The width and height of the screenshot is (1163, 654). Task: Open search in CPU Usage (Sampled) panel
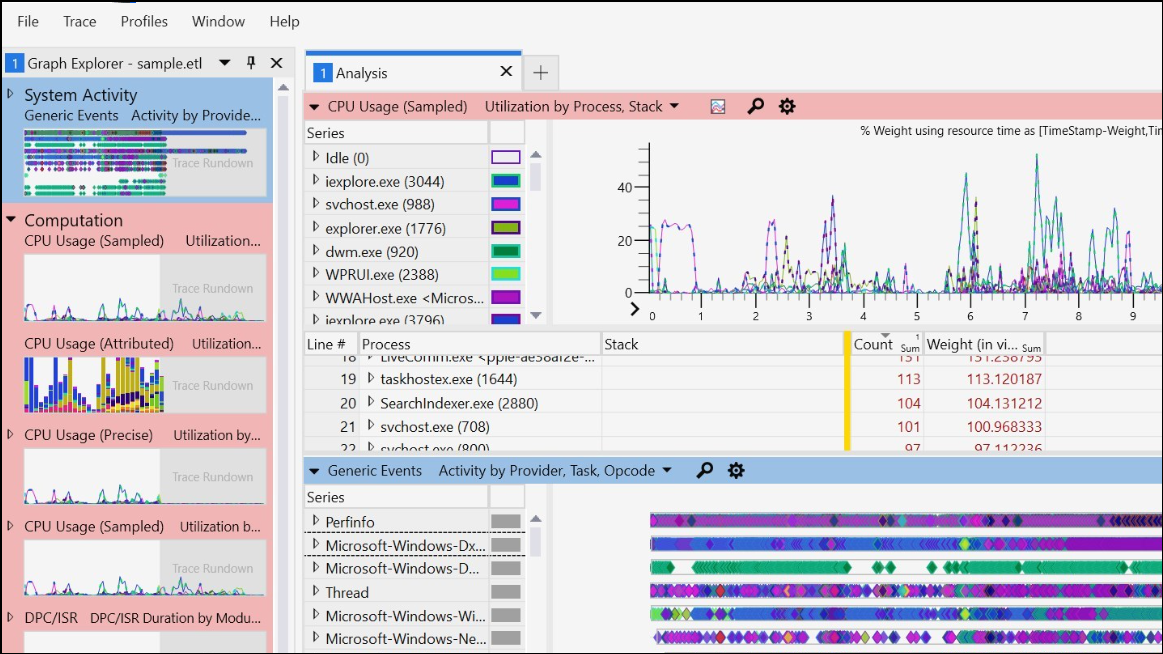tap(756, 106)
